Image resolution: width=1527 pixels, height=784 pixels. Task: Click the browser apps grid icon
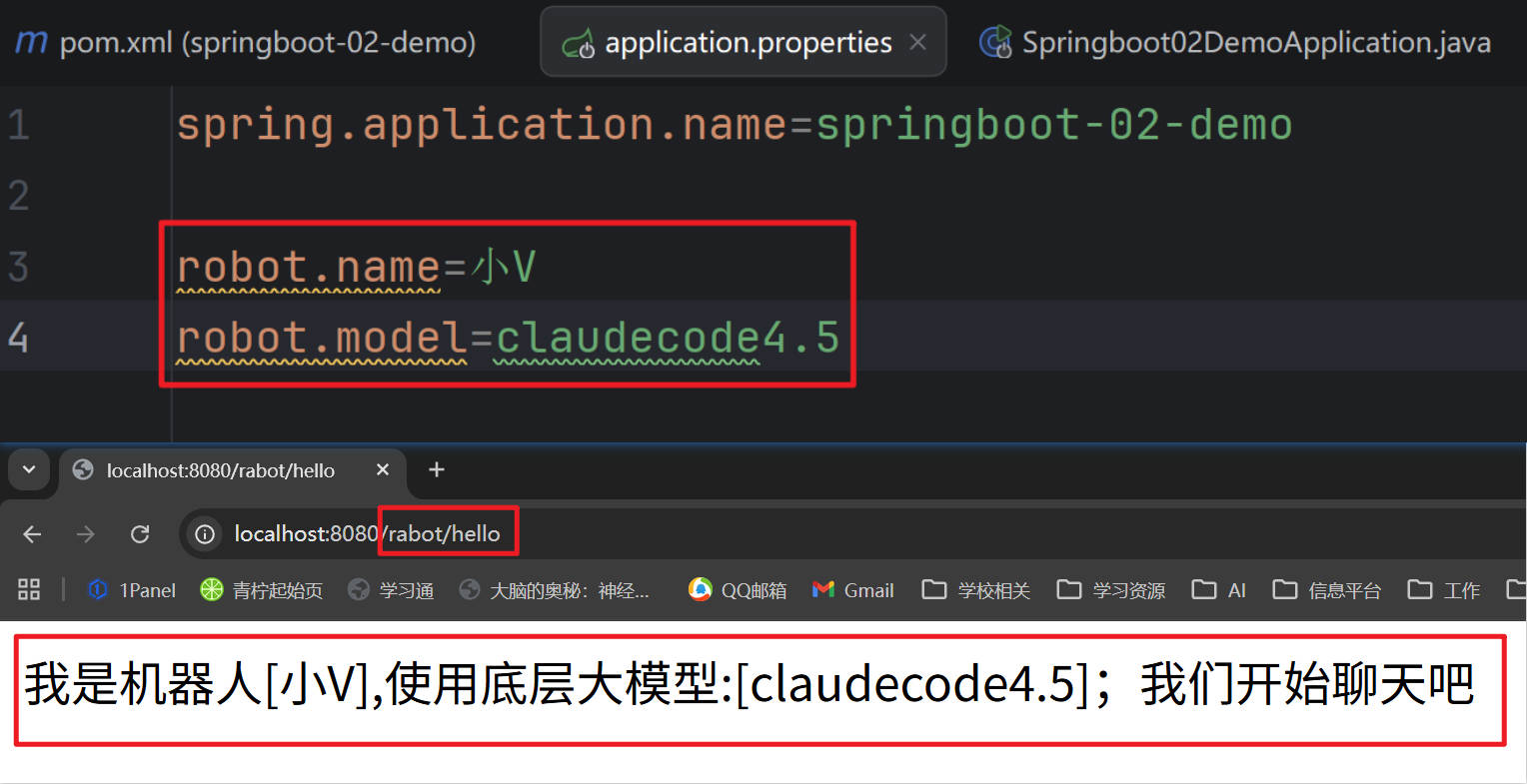pos(28,589)
